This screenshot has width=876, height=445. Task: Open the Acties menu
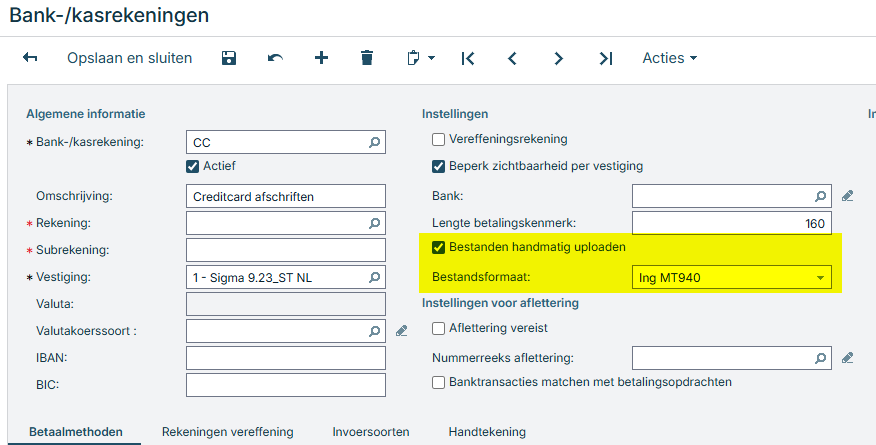[x=670, y=58]
